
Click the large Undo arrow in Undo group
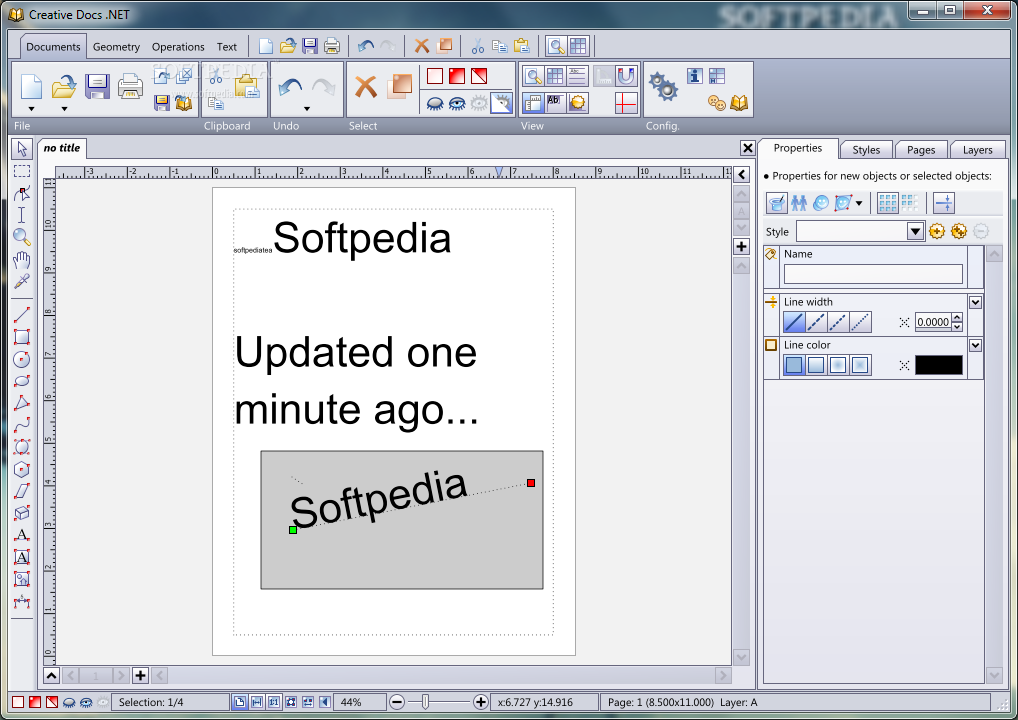coord(291,88)
